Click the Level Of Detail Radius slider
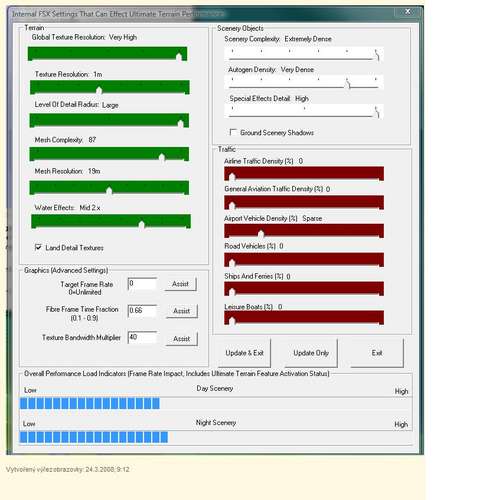 tap(109, 120)
